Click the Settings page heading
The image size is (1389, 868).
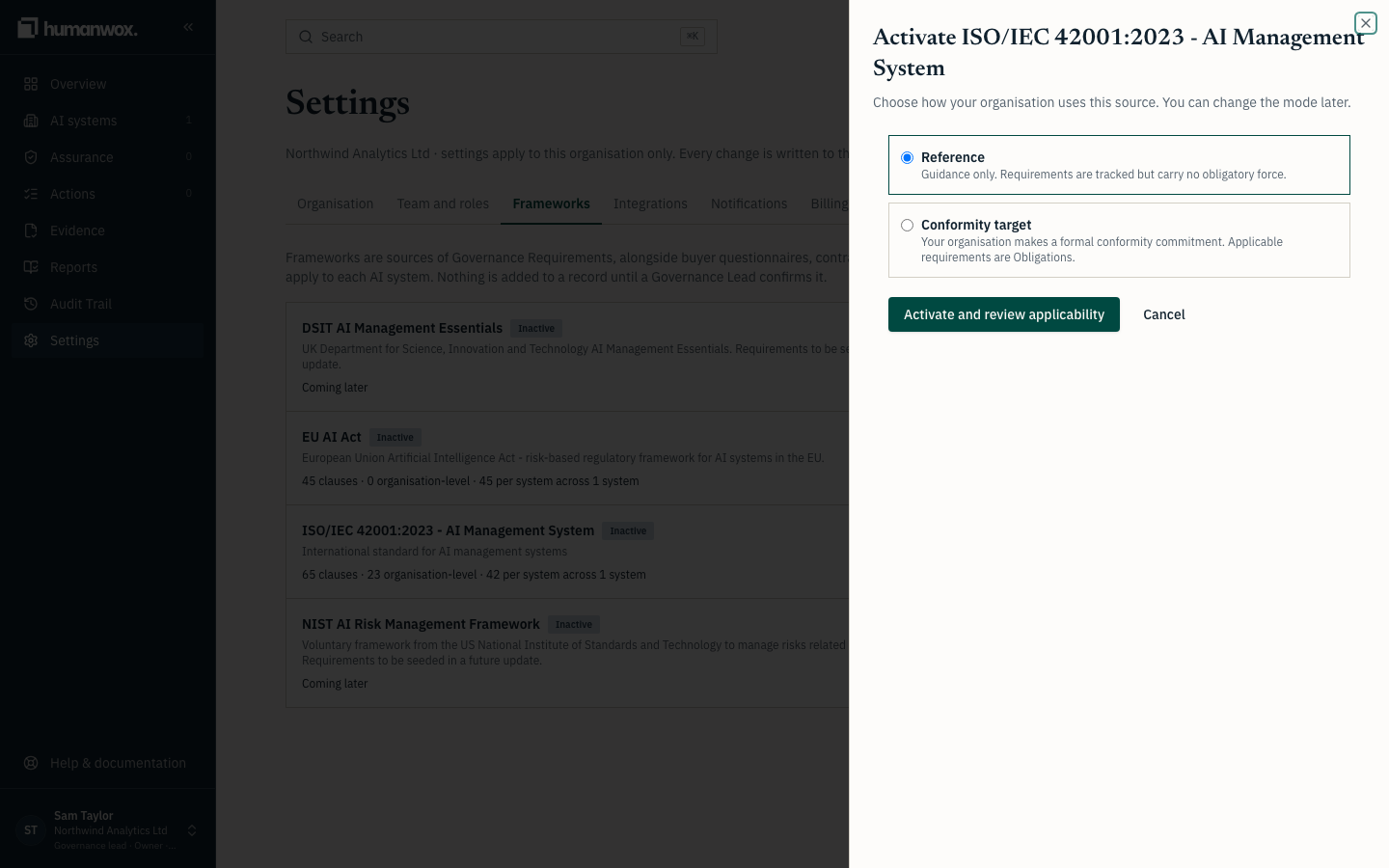[x=347, y=102]
